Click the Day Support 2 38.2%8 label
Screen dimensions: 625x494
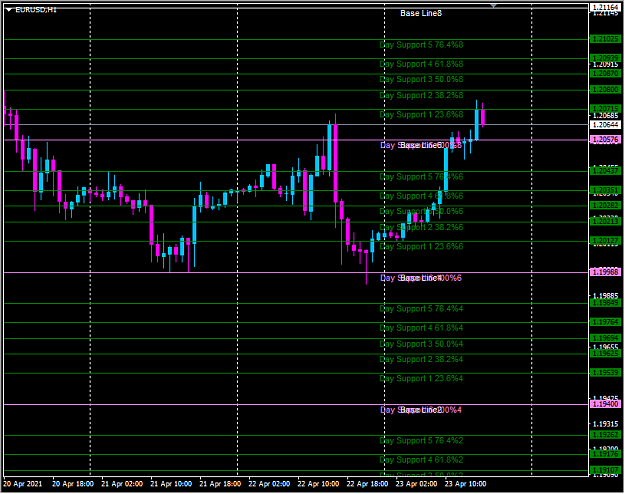coord(421,96)
